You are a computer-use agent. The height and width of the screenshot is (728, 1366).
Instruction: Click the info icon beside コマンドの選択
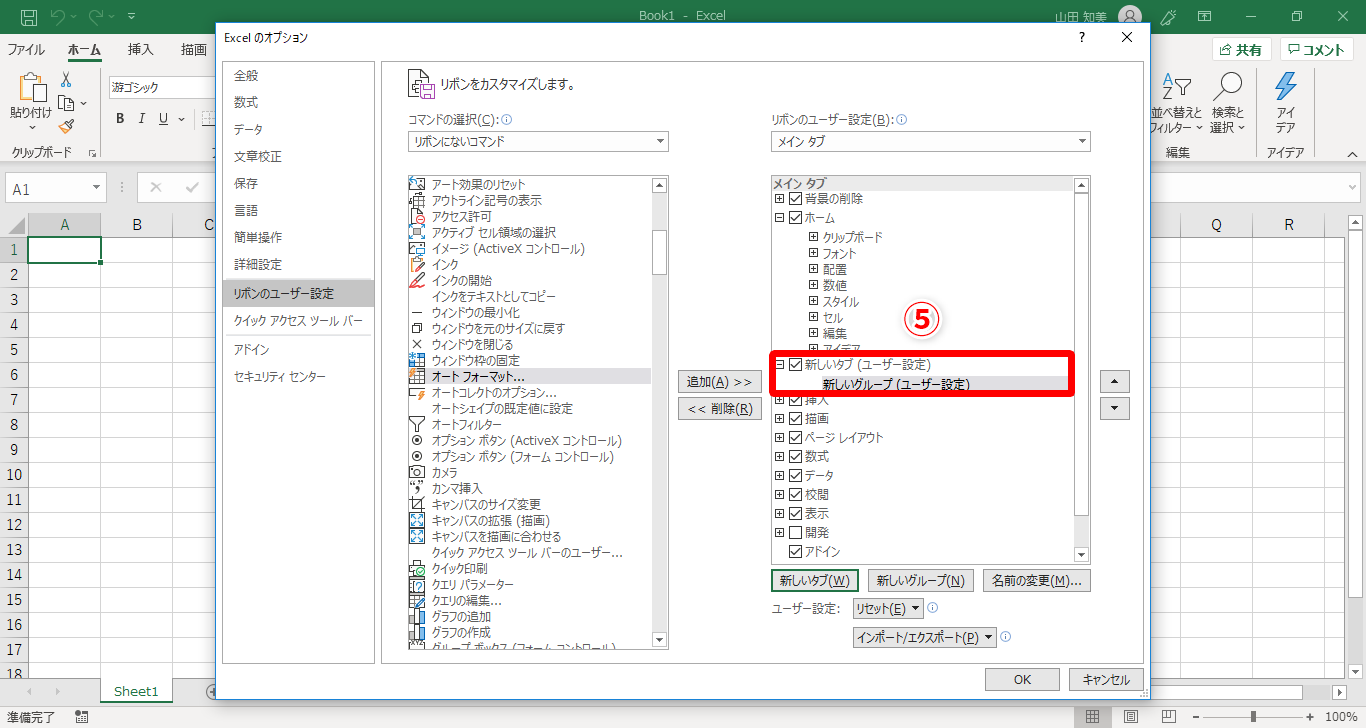[506, 119]
